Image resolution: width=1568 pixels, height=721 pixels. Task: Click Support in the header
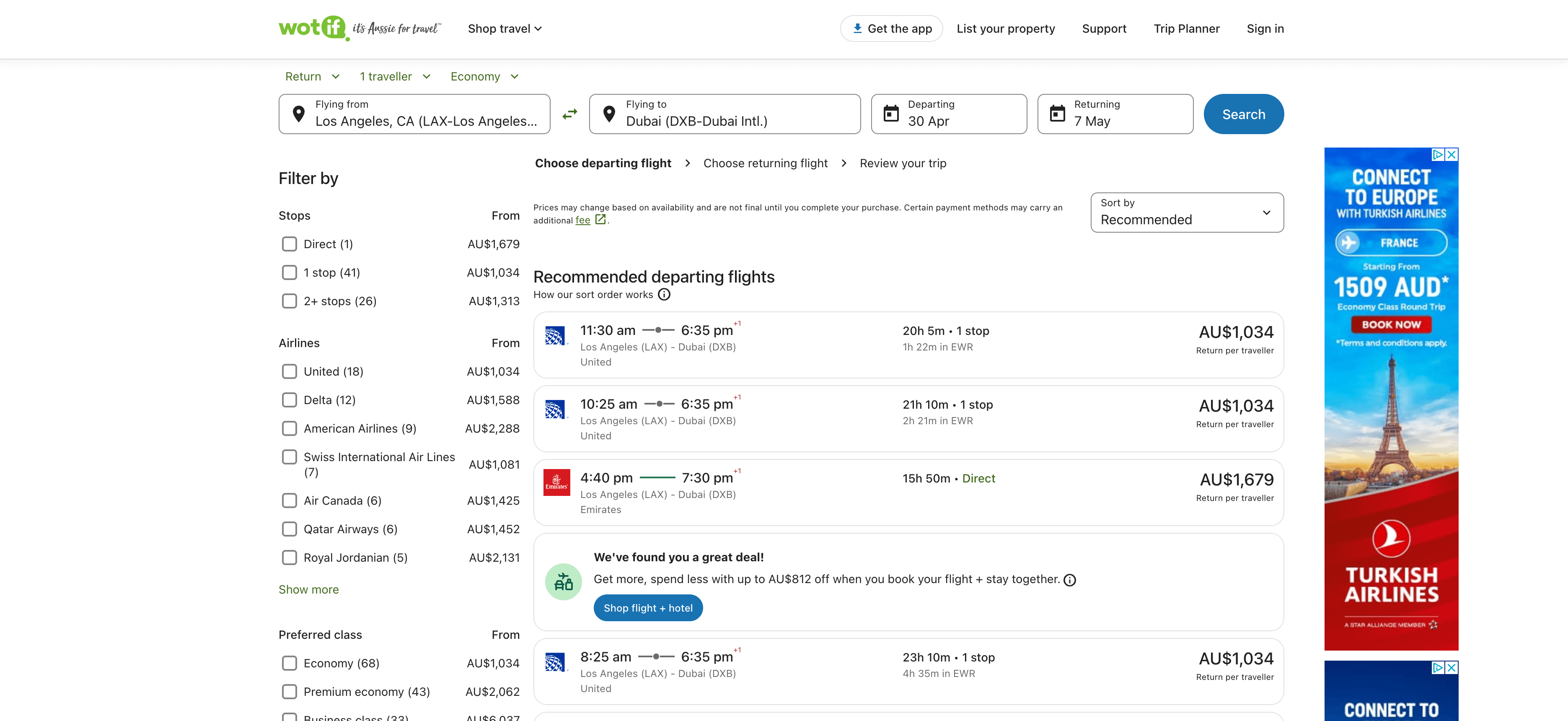pyautogui.click(x=1104, y=29)
